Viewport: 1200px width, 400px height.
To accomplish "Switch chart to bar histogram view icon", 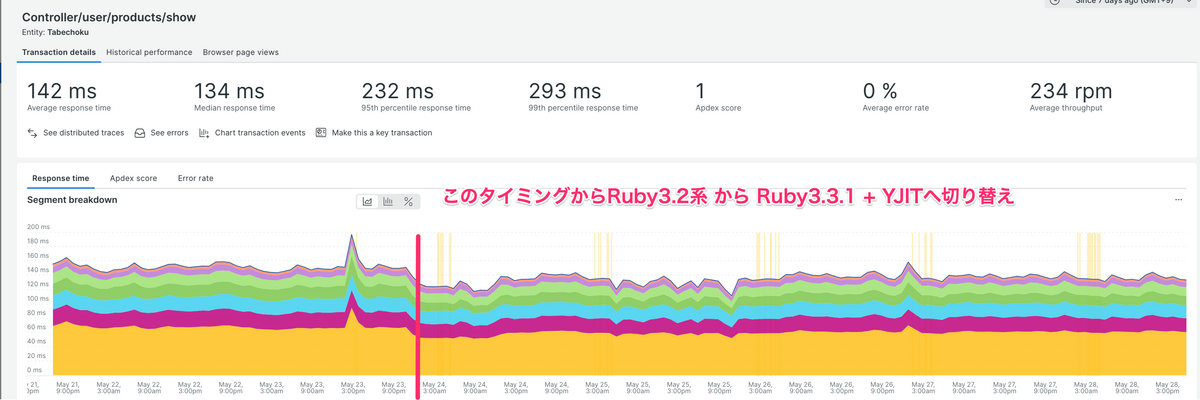I will (x=388, y=201).
